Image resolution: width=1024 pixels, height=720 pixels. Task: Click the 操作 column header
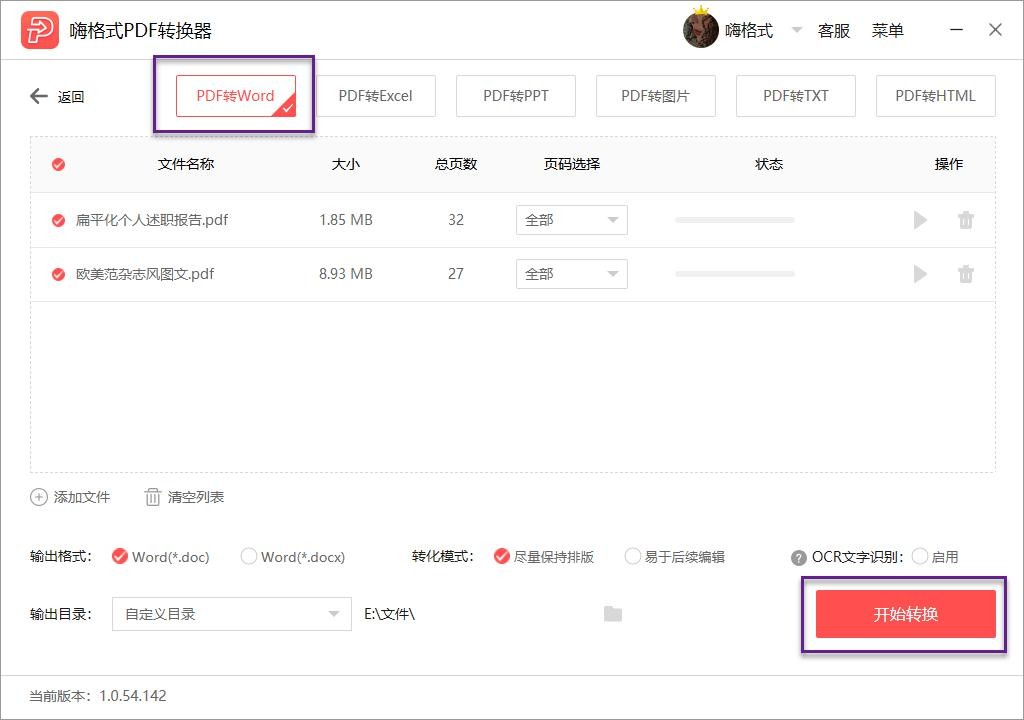pos(948,164)
